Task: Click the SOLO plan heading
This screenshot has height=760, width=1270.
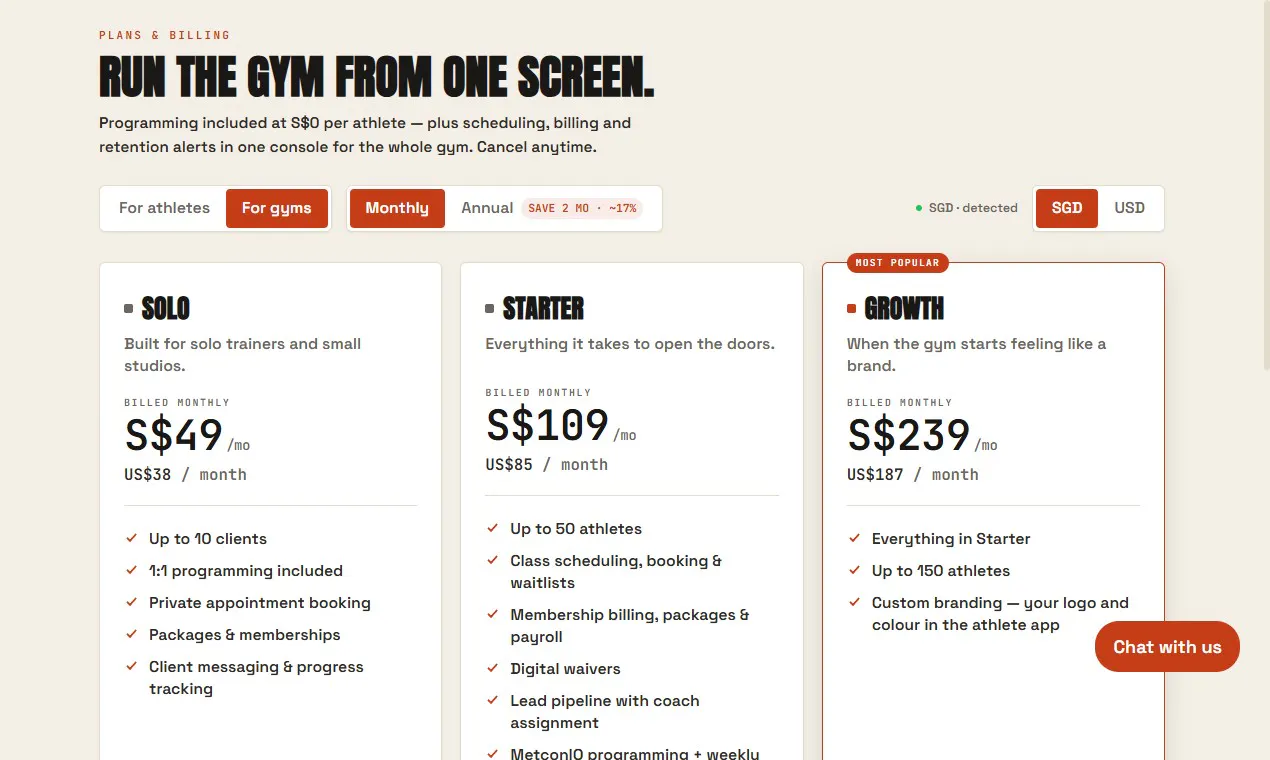Action: click(166, 308)
